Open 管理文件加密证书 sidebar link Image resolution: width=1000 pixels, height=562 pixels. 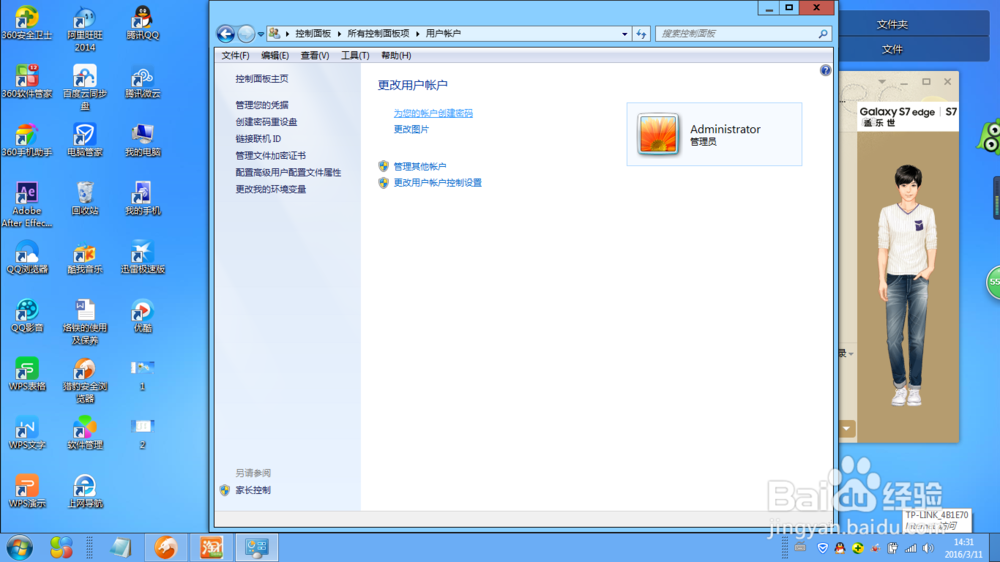(270, 155)
